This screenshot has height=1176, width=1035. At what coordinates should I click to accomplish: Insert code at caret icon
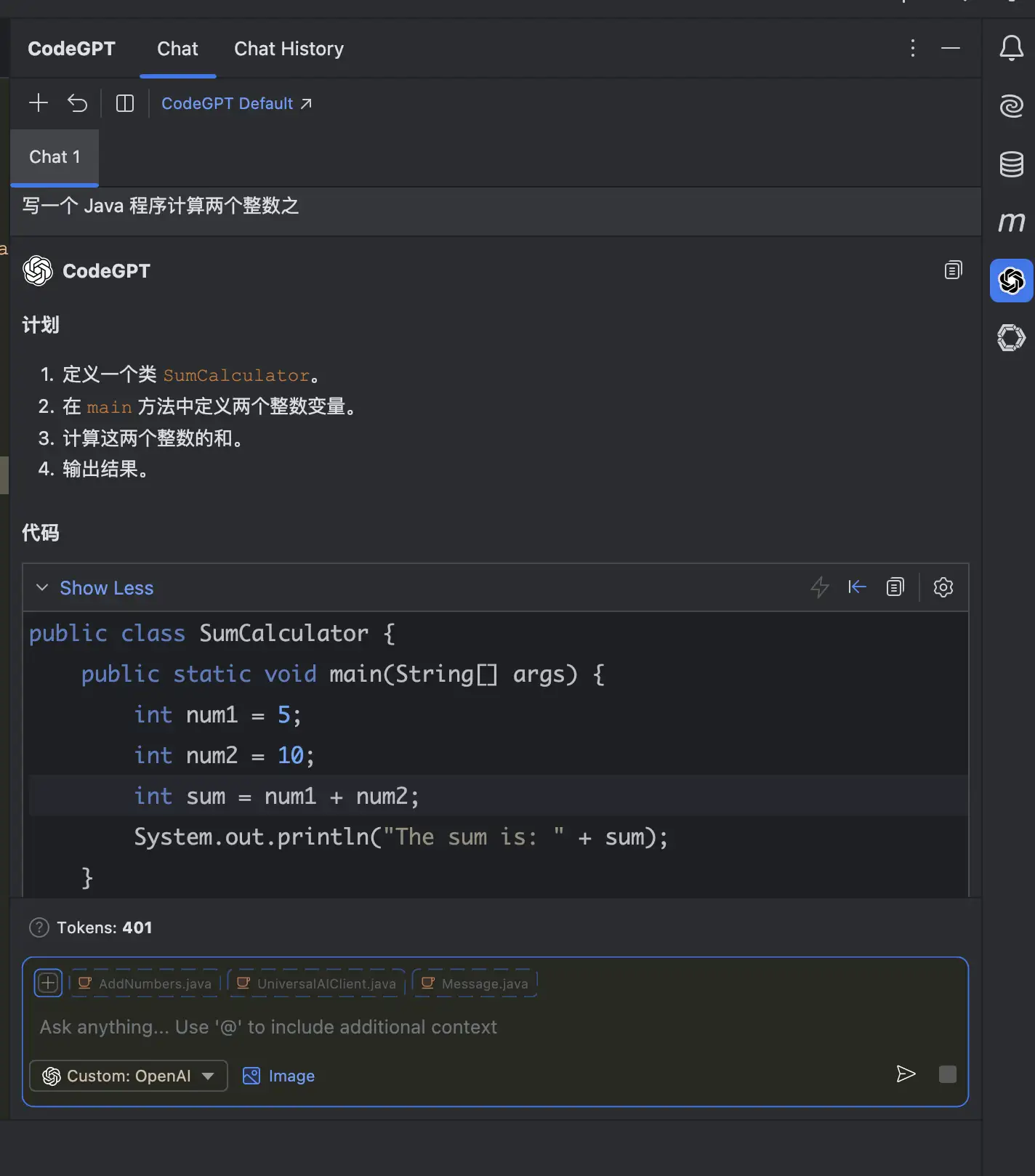[x=858, y=587]
